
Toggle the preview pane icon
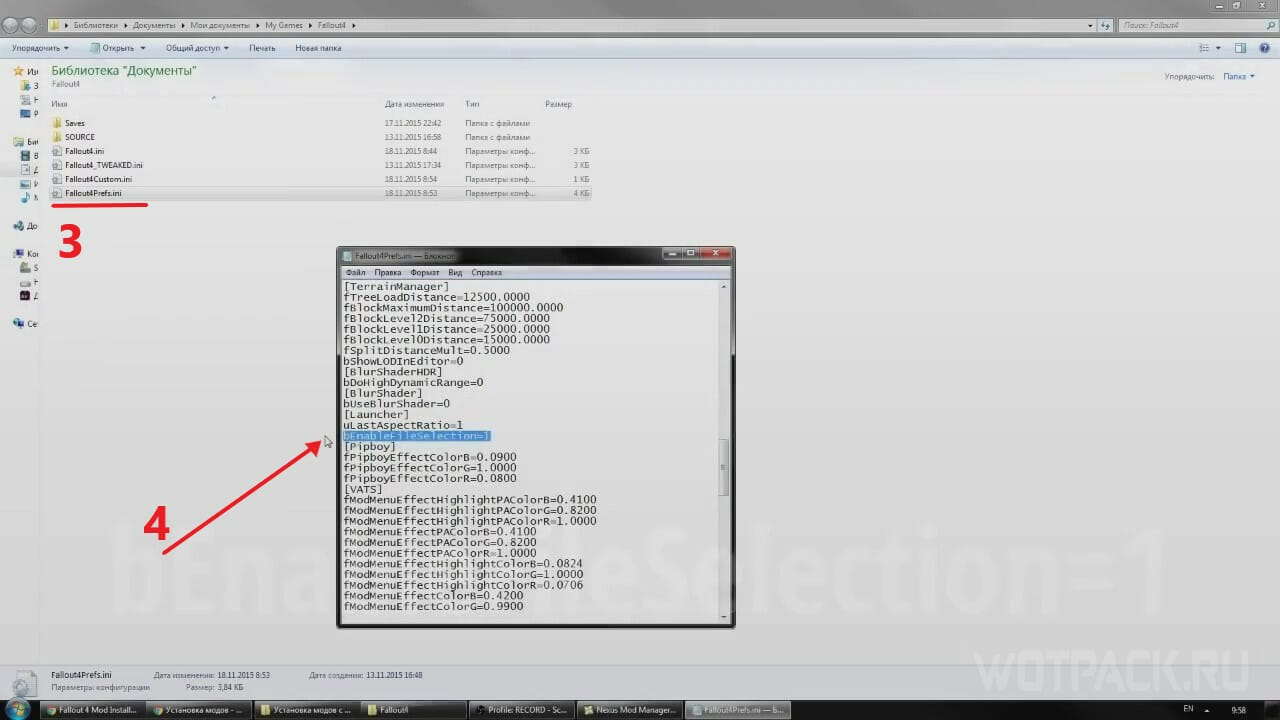(1240, 48)
